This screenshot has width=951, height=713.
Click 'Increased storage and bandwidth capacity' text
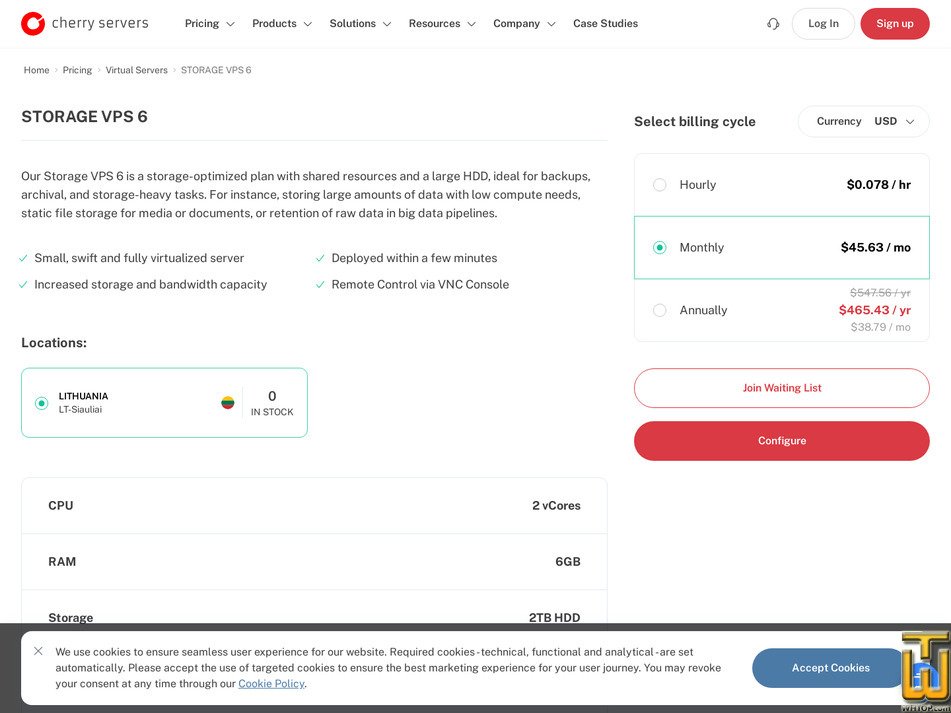click(x=150, y=284)
